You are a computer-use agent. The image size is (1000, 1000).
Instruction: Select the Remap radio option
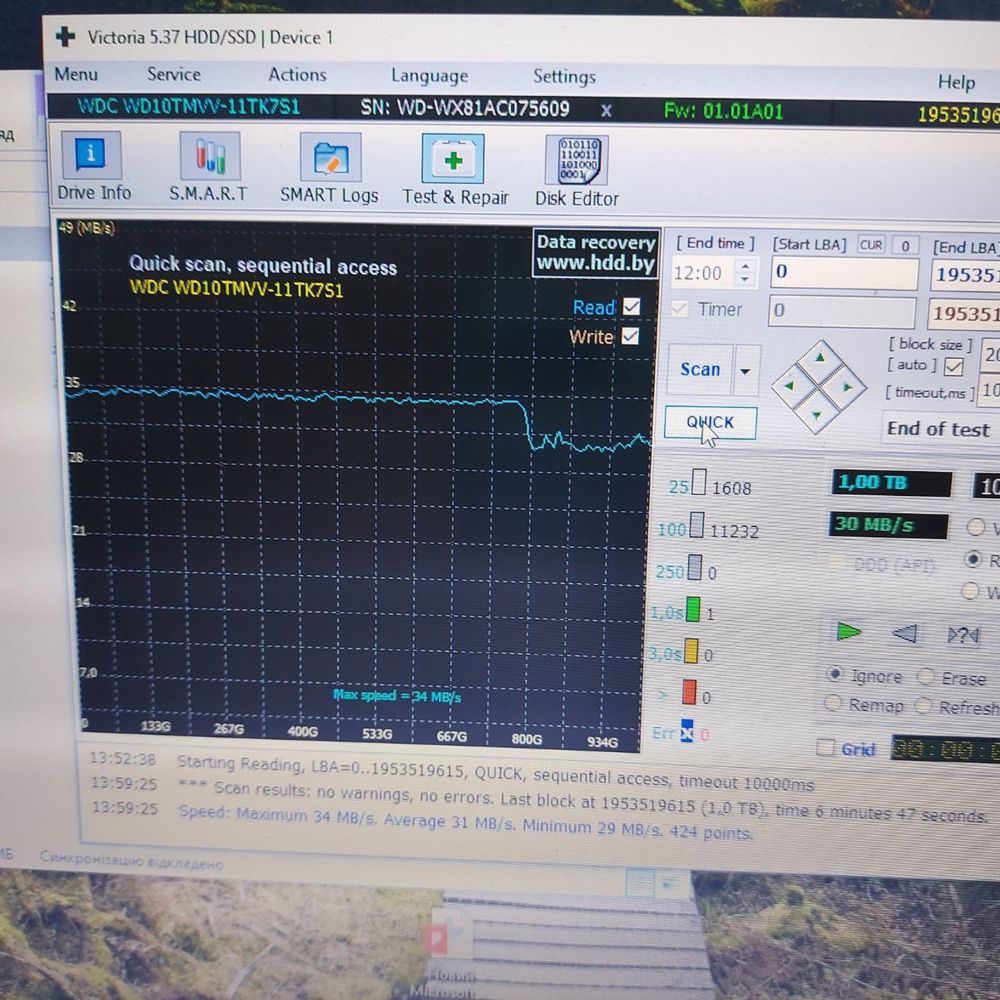[832, 703]
